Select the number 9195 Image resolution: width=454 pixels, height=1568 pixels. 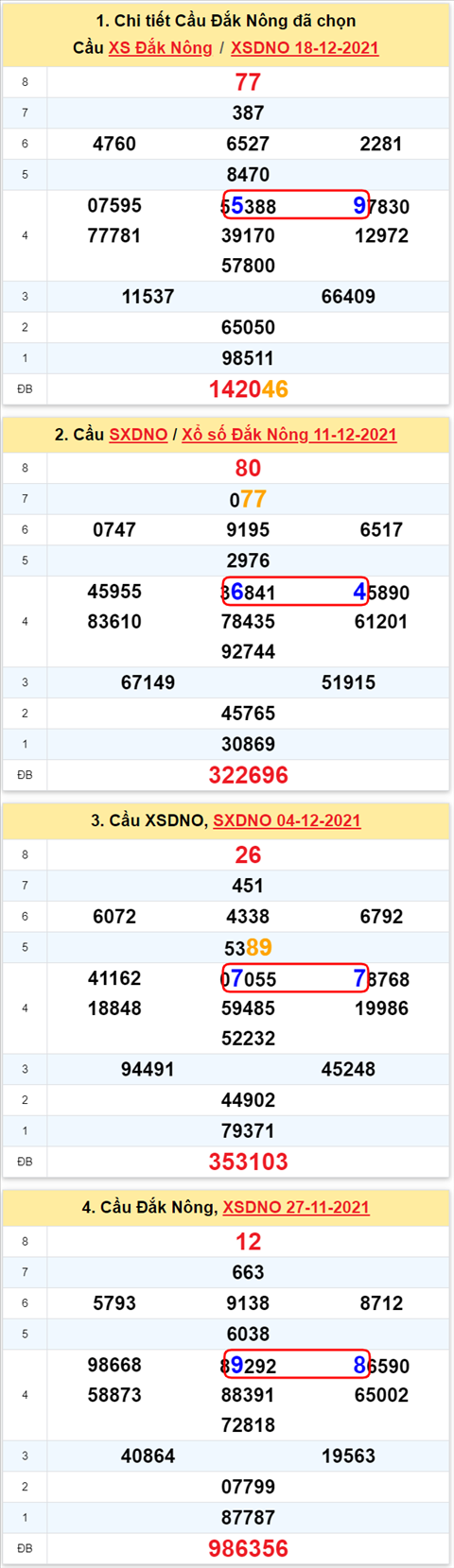pos(248,529)
